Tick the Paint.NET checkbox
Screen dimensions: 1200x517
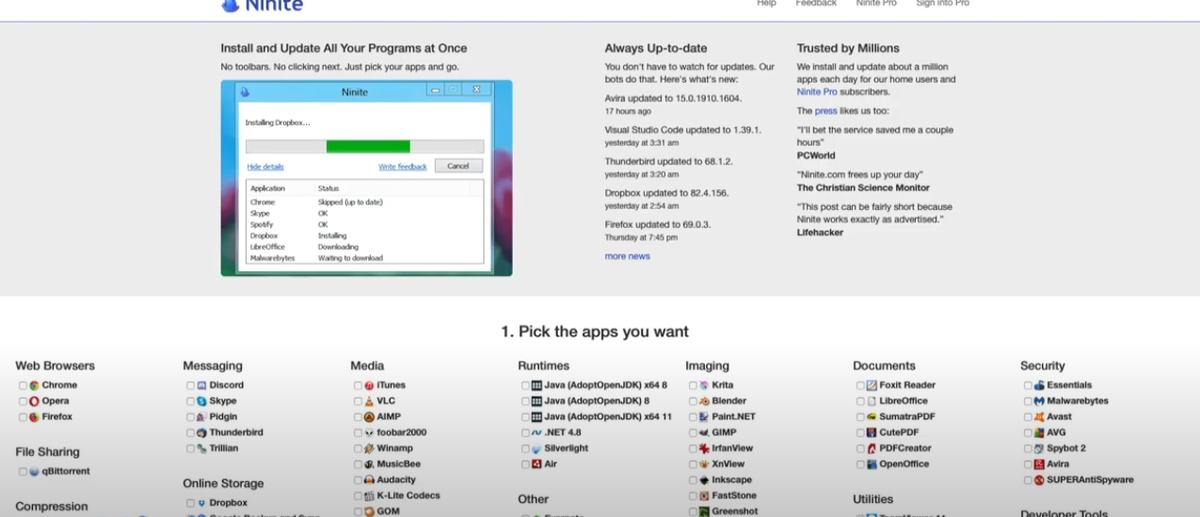pyautogui.click(x=693, y=417)
